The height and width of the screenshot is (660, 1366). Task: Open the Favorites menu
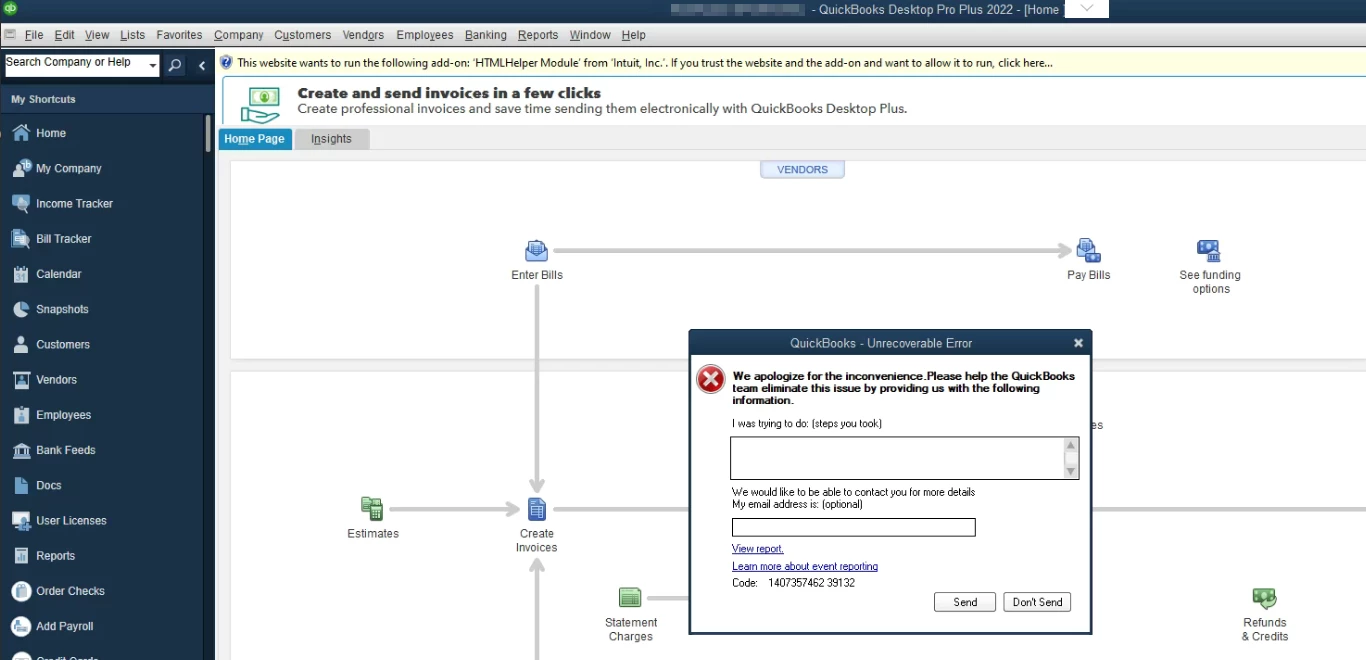coord(179,35)
